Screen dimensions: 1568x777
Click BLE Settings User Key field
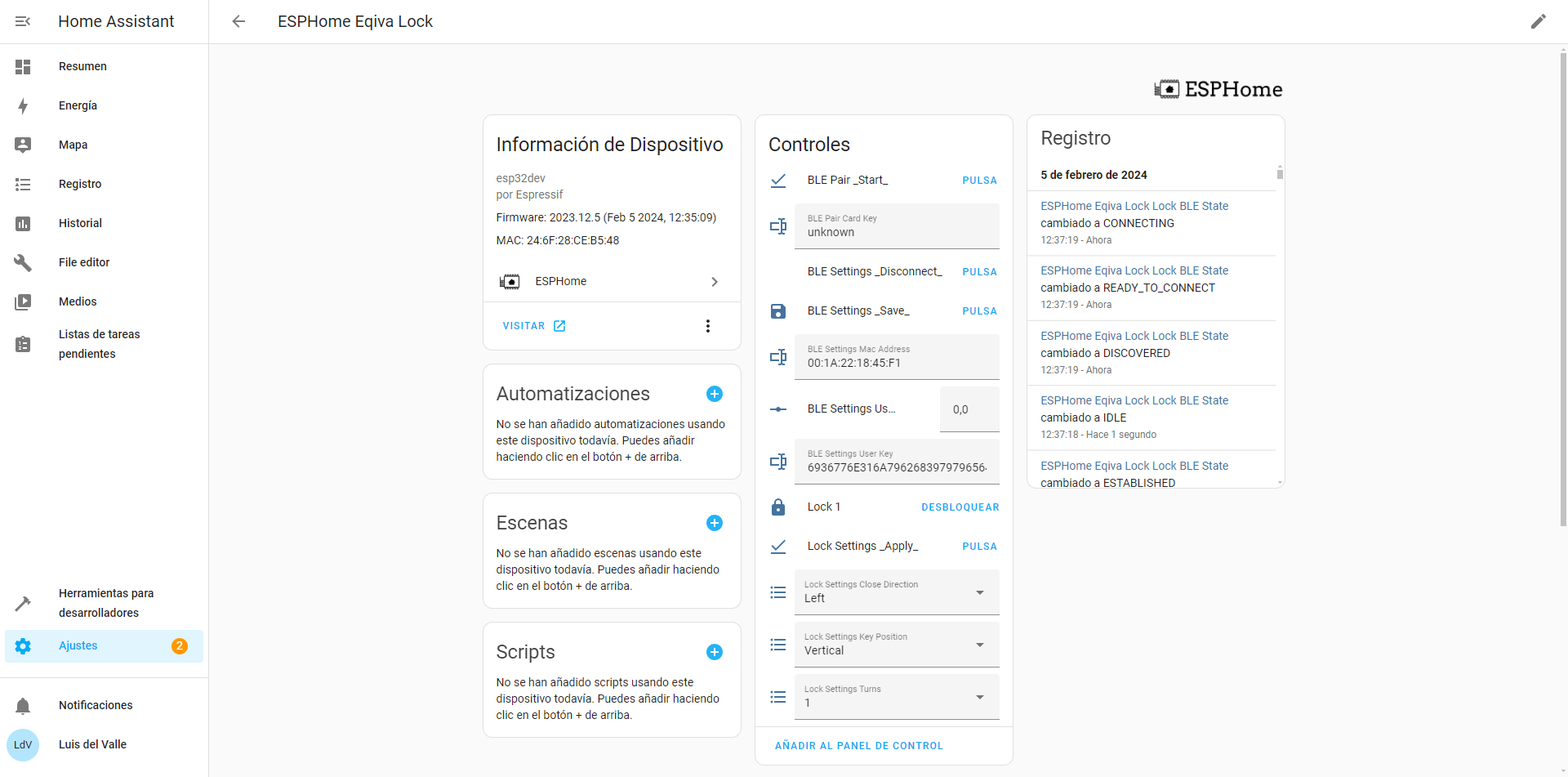coord(897,462)
